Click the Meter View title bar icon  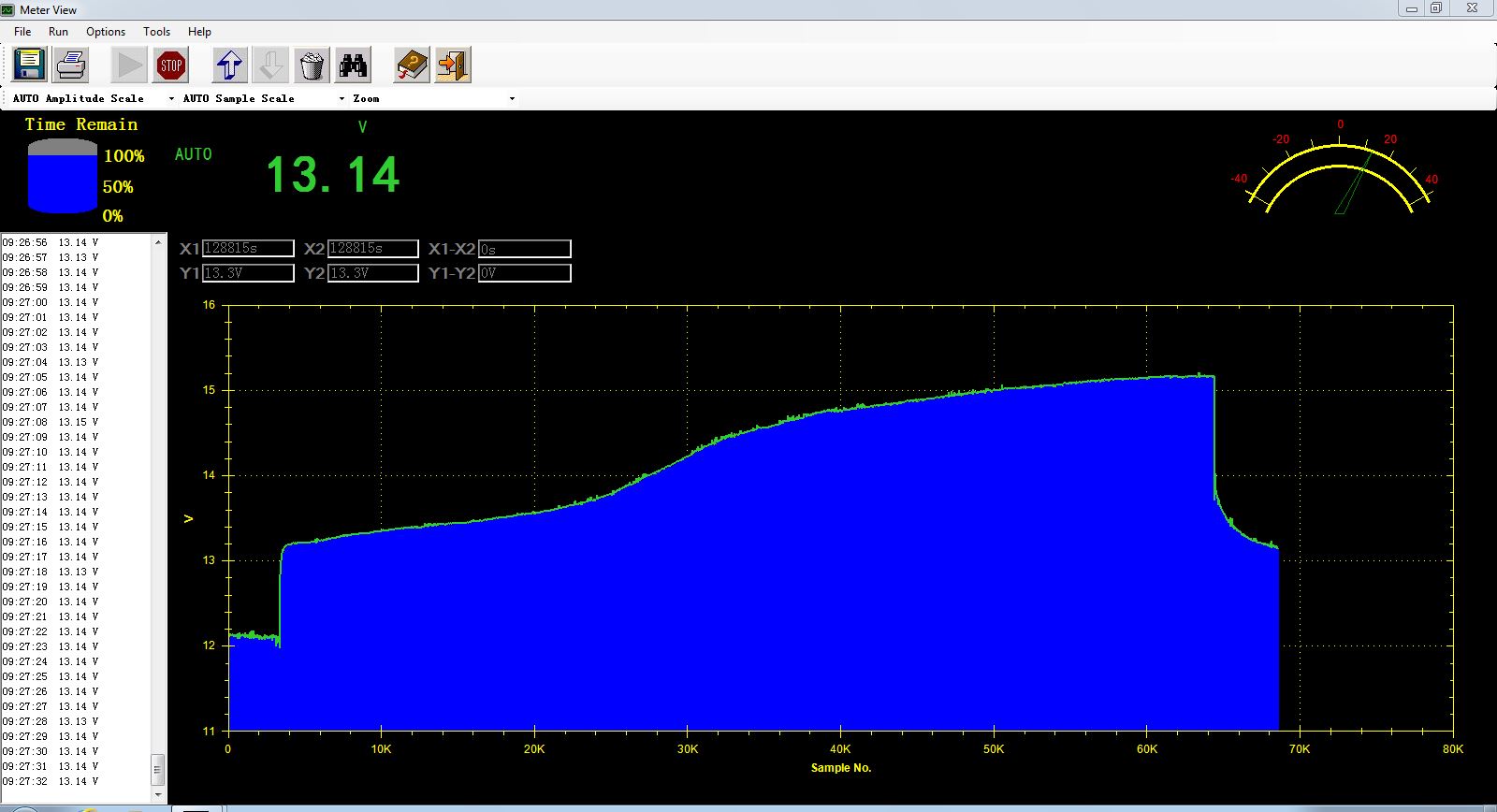click(9, 9)
